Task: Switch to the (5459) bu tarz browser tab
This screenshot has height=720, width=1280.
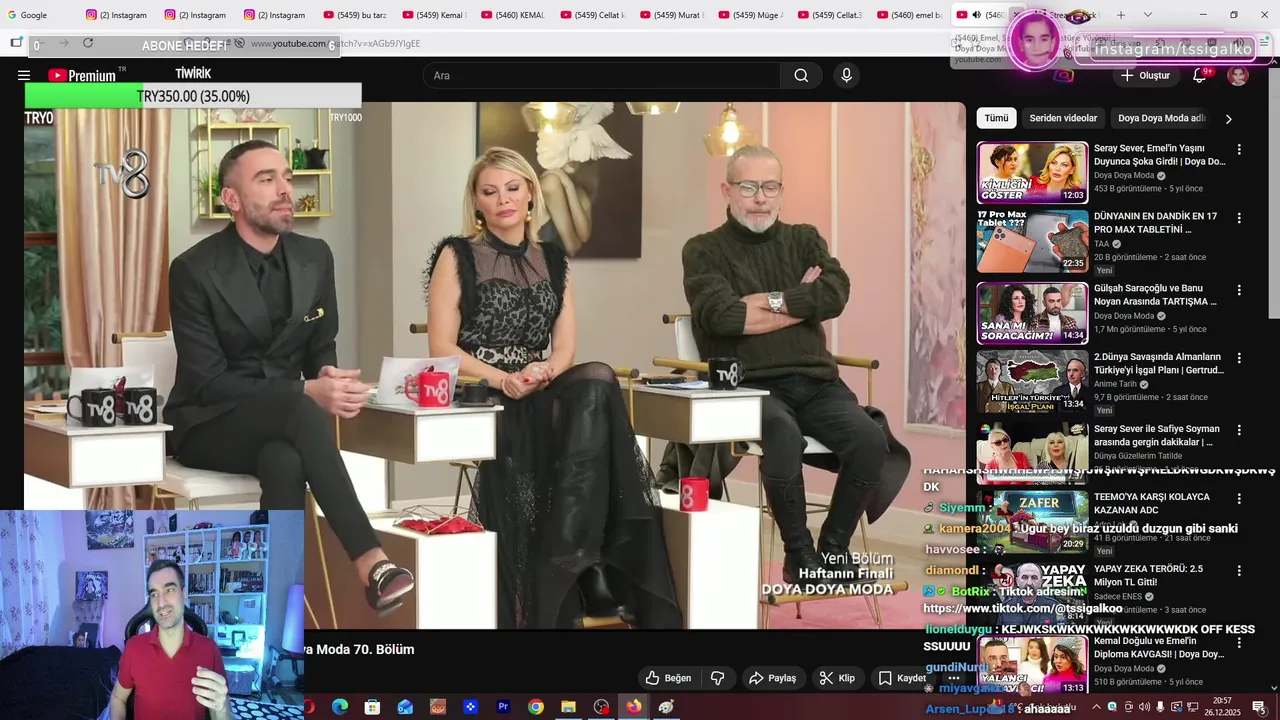Action: click(355, 15)
